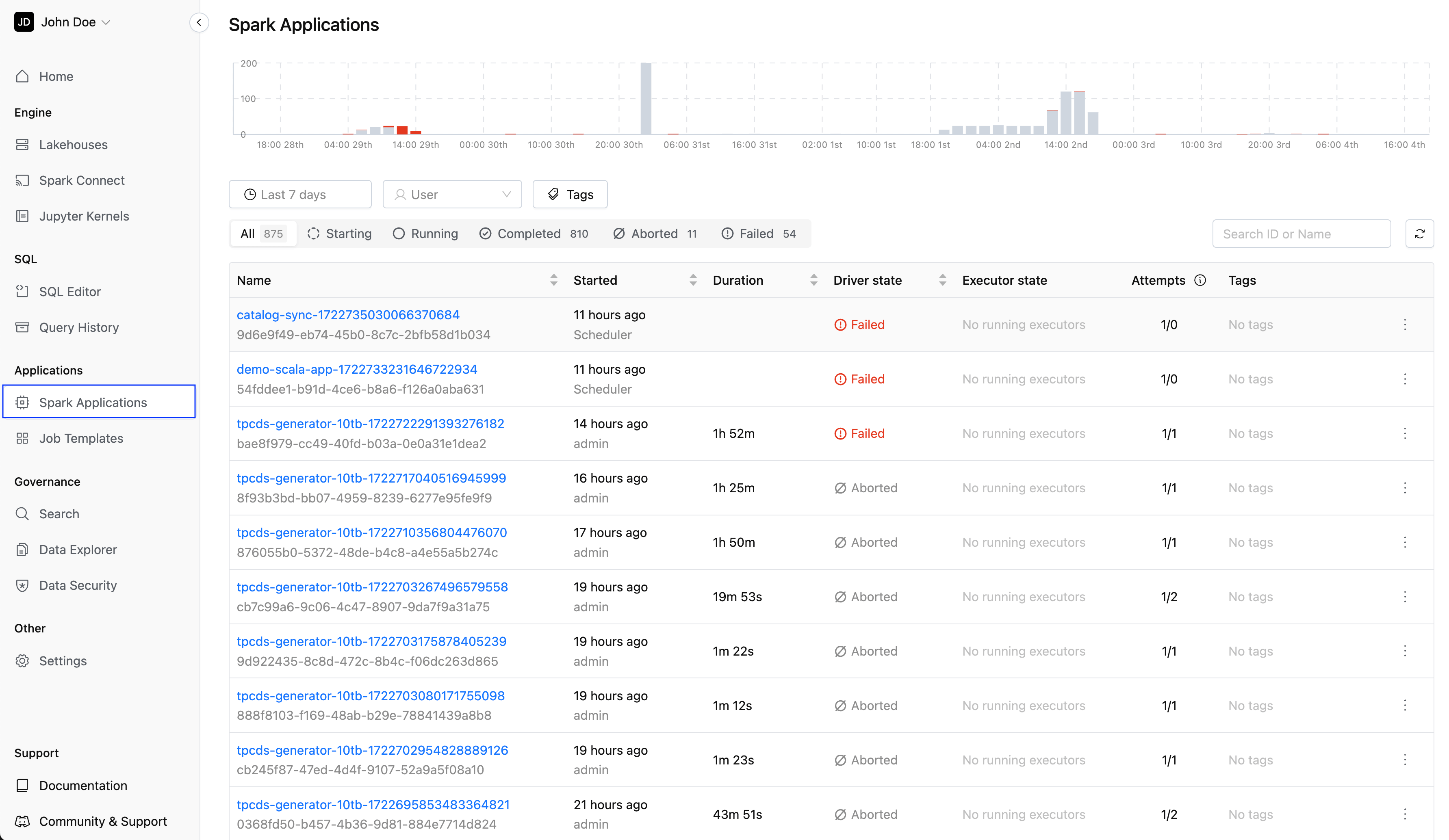Sort by Started column arrows
The image size is (1449, 840).
click(x=693, y=280)
